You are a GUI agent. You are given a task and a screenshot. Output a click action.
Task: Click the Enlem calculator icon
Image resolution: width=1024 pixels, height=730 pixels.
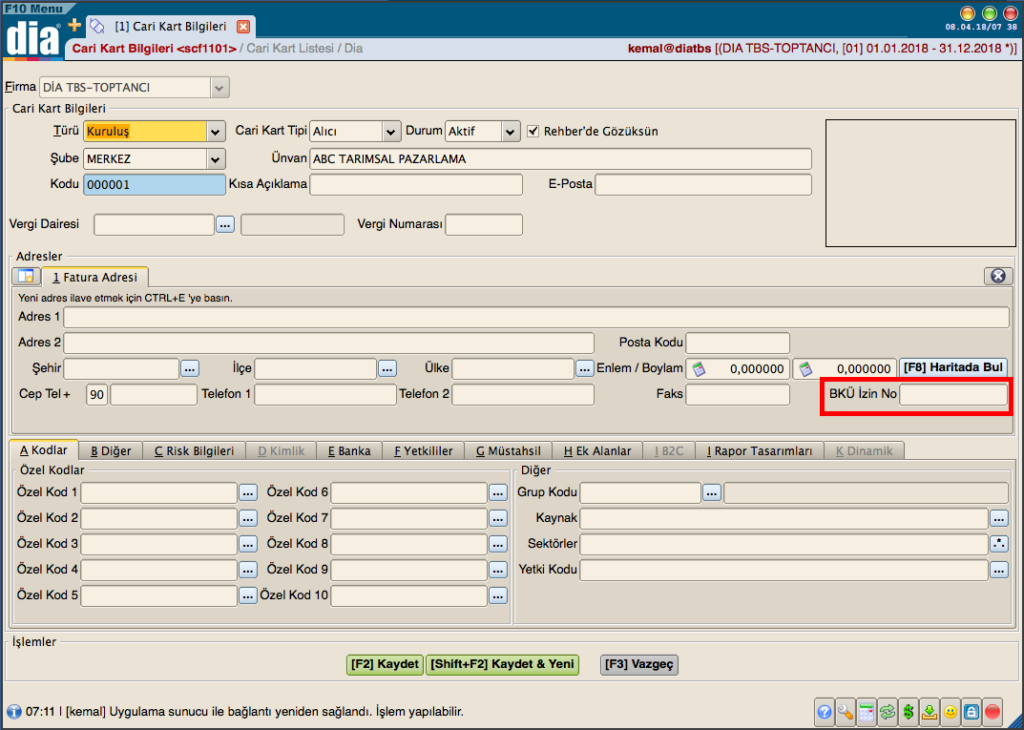[699, 369]
